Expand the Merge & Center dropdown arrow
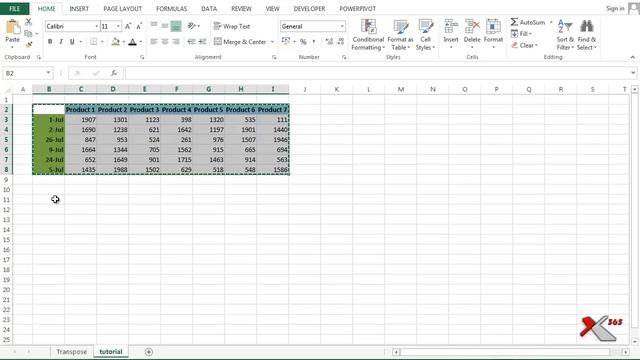Image resolution: width=640 pixels, height=360 pixels. (272, 42)
